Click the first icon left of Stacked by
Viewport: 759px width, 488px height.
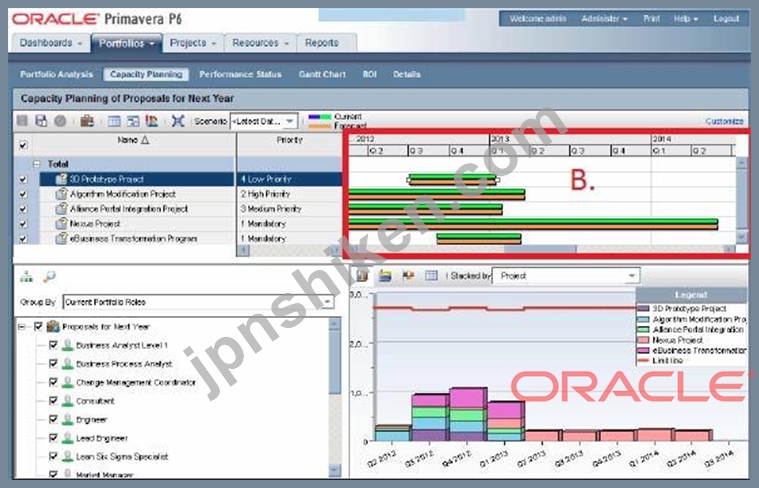(x=363, y=275)
